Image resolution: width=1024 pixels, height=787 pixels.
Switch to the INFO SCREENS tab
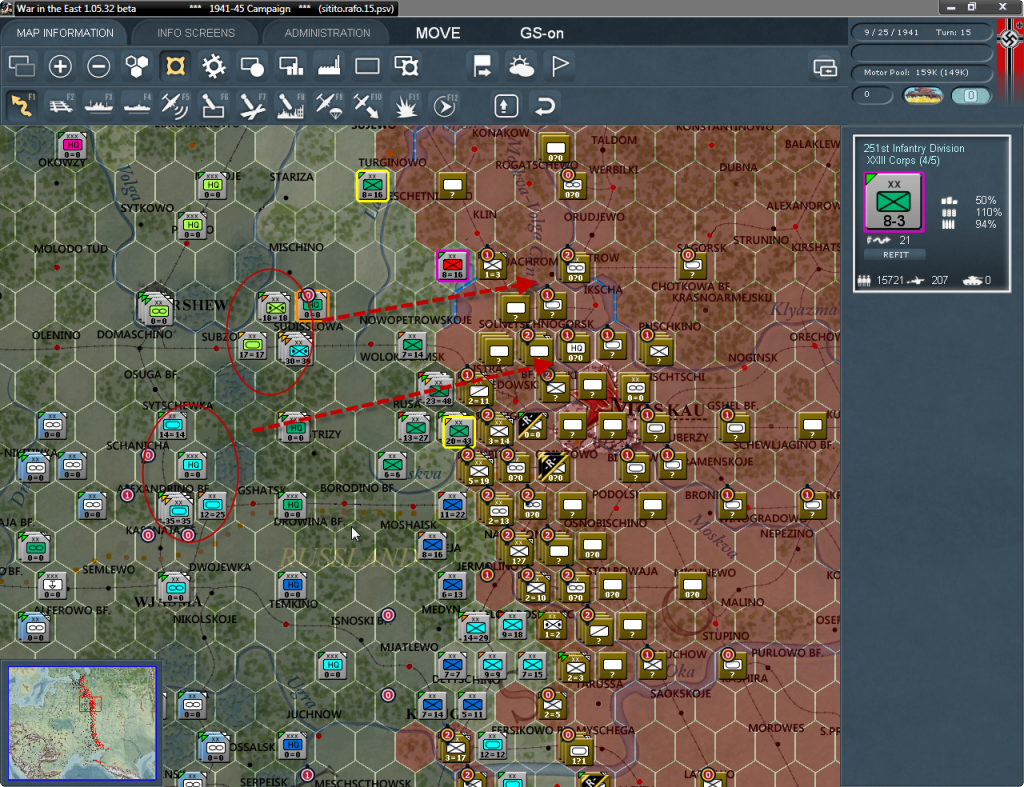(195, 33)
